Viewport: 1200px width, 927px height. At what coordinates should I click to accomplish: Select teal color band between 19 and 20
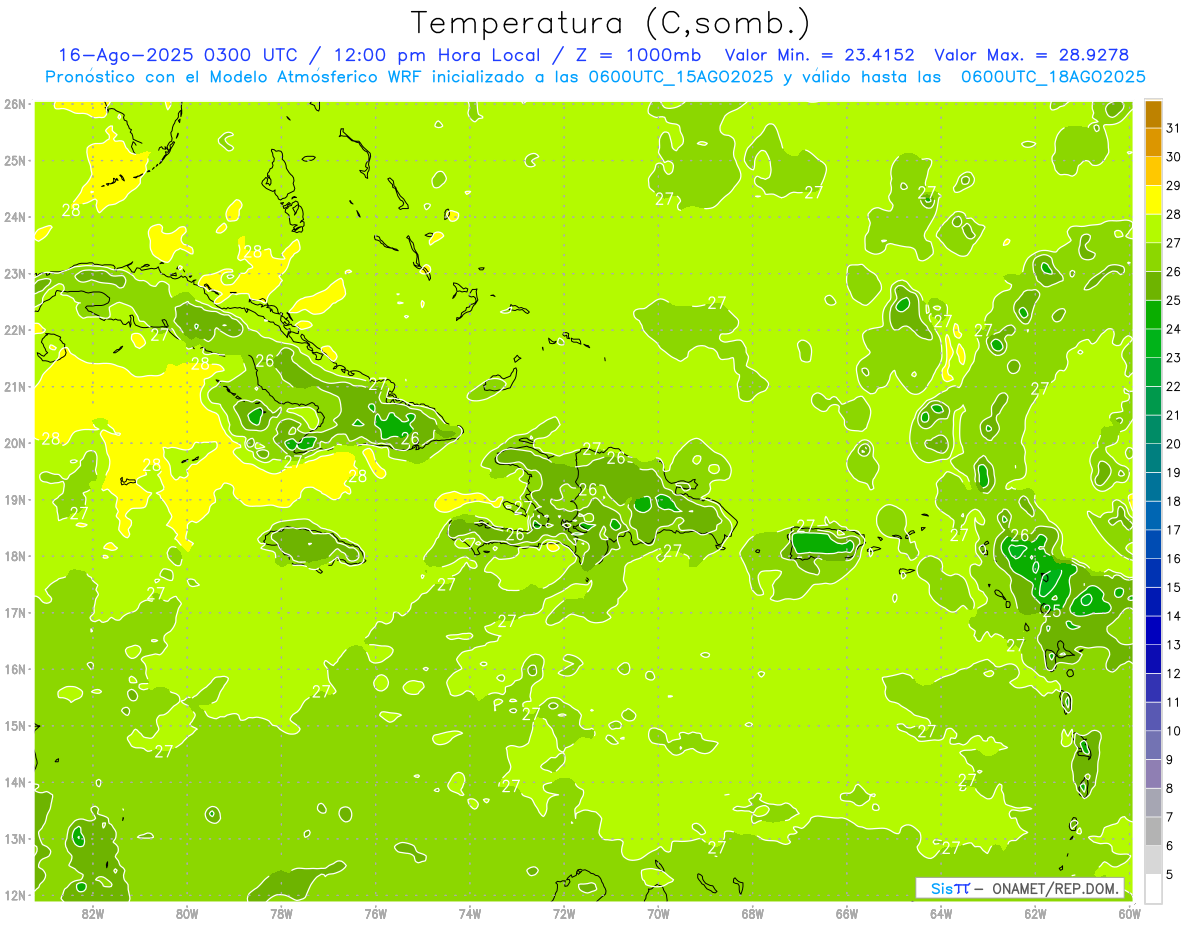(x=1153, y=458)
